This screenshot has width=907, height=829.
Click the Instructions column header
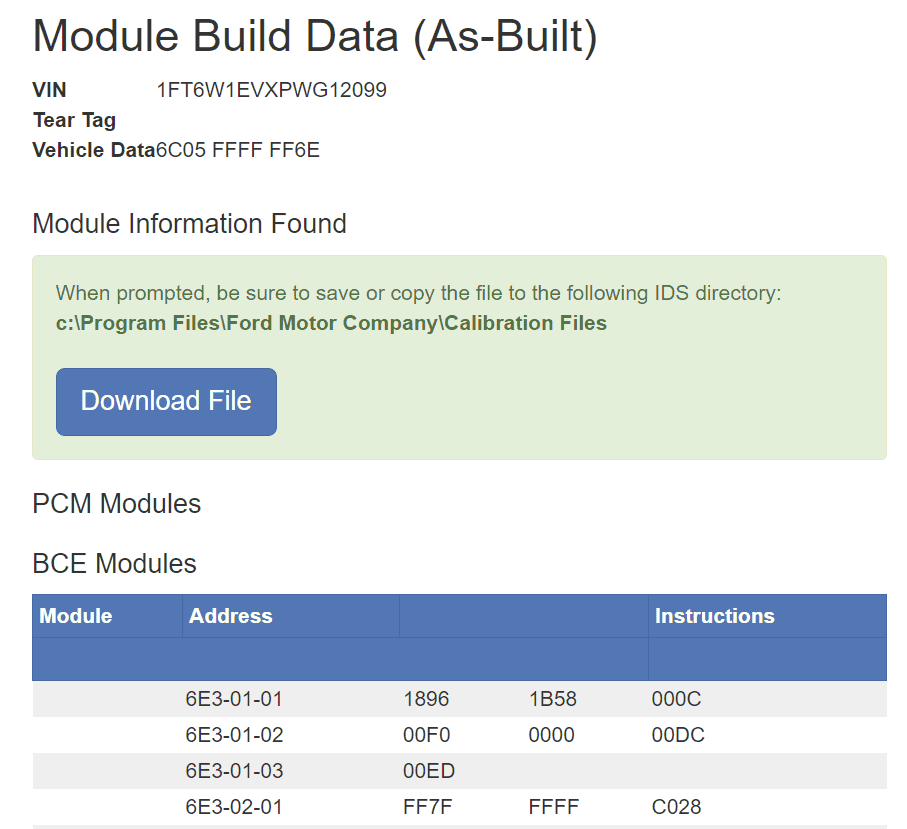[714, 616]
